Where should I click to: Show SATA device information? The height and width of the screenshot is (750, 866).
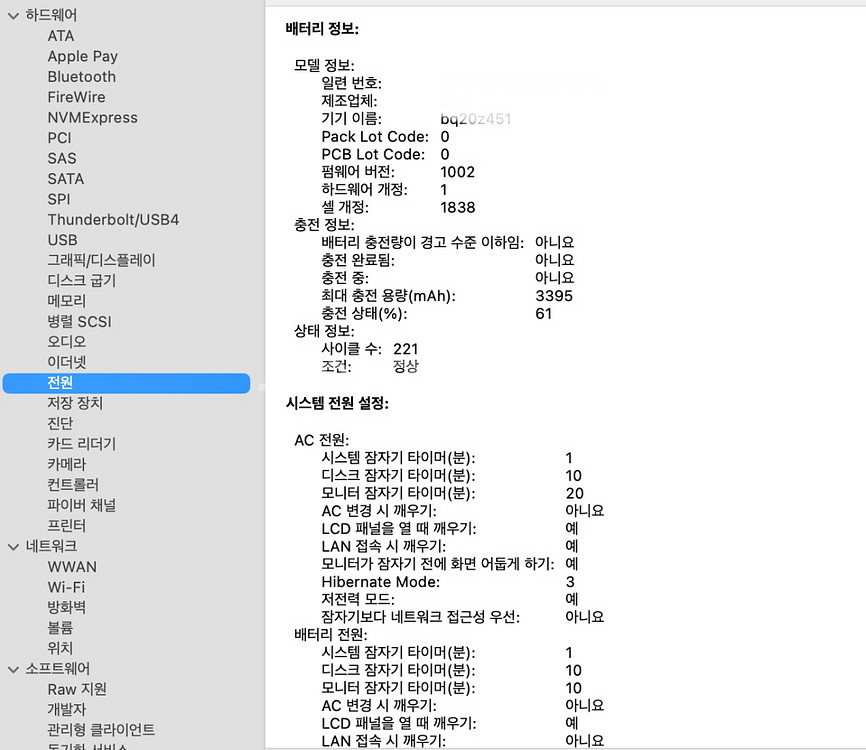point(66,179)
